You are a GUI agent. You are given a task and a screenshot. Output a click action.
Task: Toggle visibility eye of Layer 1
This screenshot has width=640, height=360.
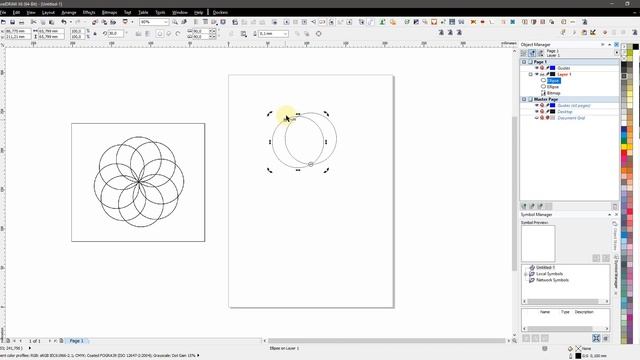(537, 74)
